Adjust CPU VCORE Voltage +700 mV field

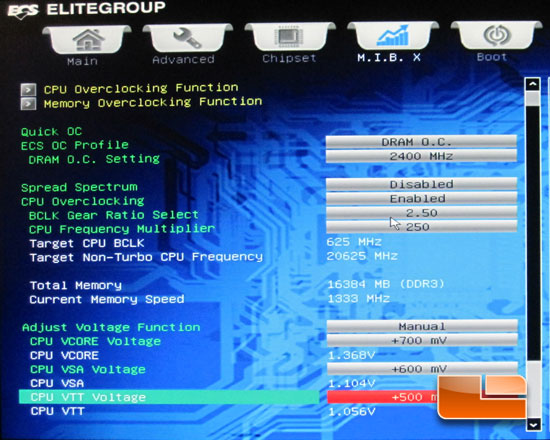[x=422, y=340]
